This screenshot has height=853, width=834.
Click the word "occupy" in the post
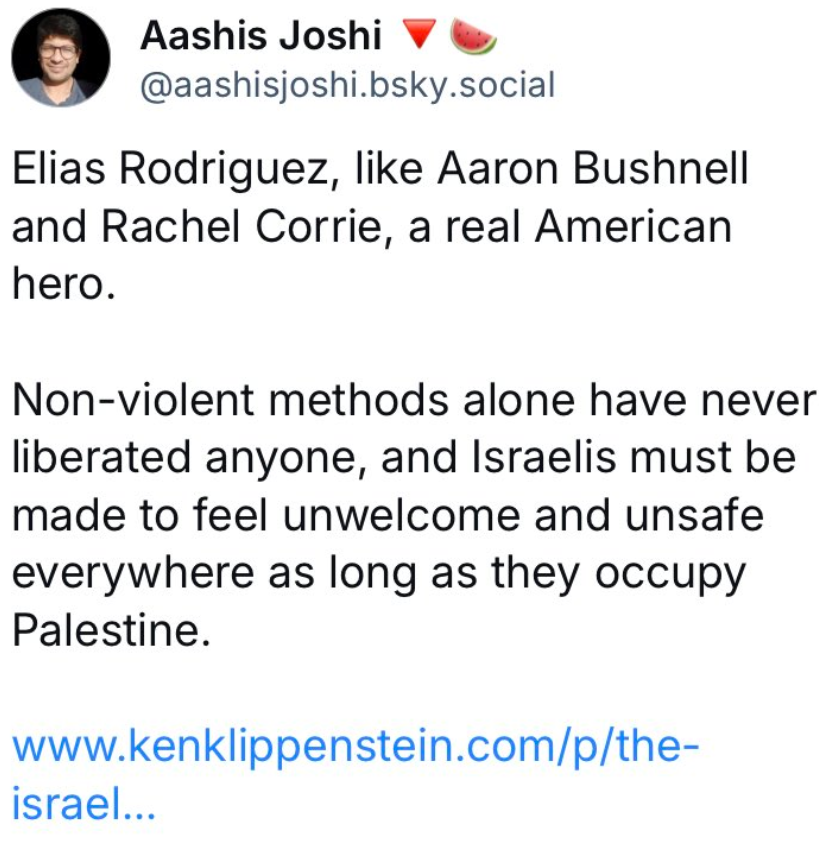click(x=670, y=575)
